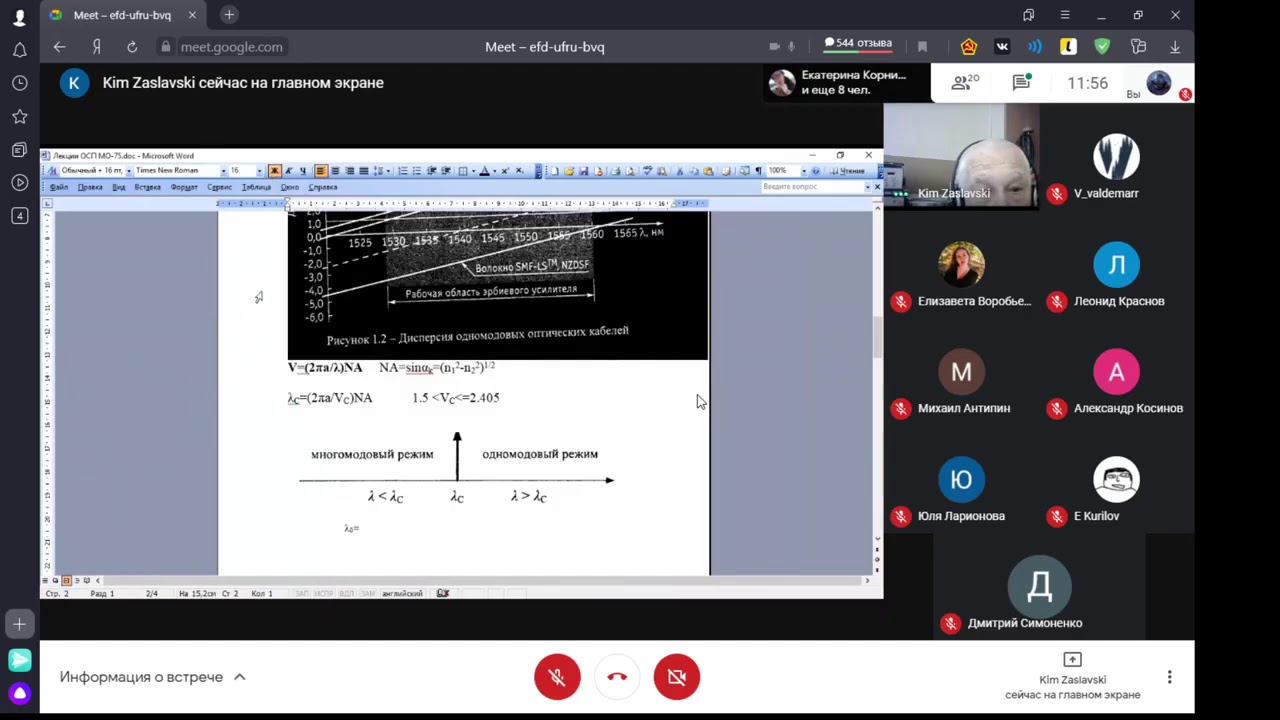Open '544 отзыва' site reviews

point(858,44)
